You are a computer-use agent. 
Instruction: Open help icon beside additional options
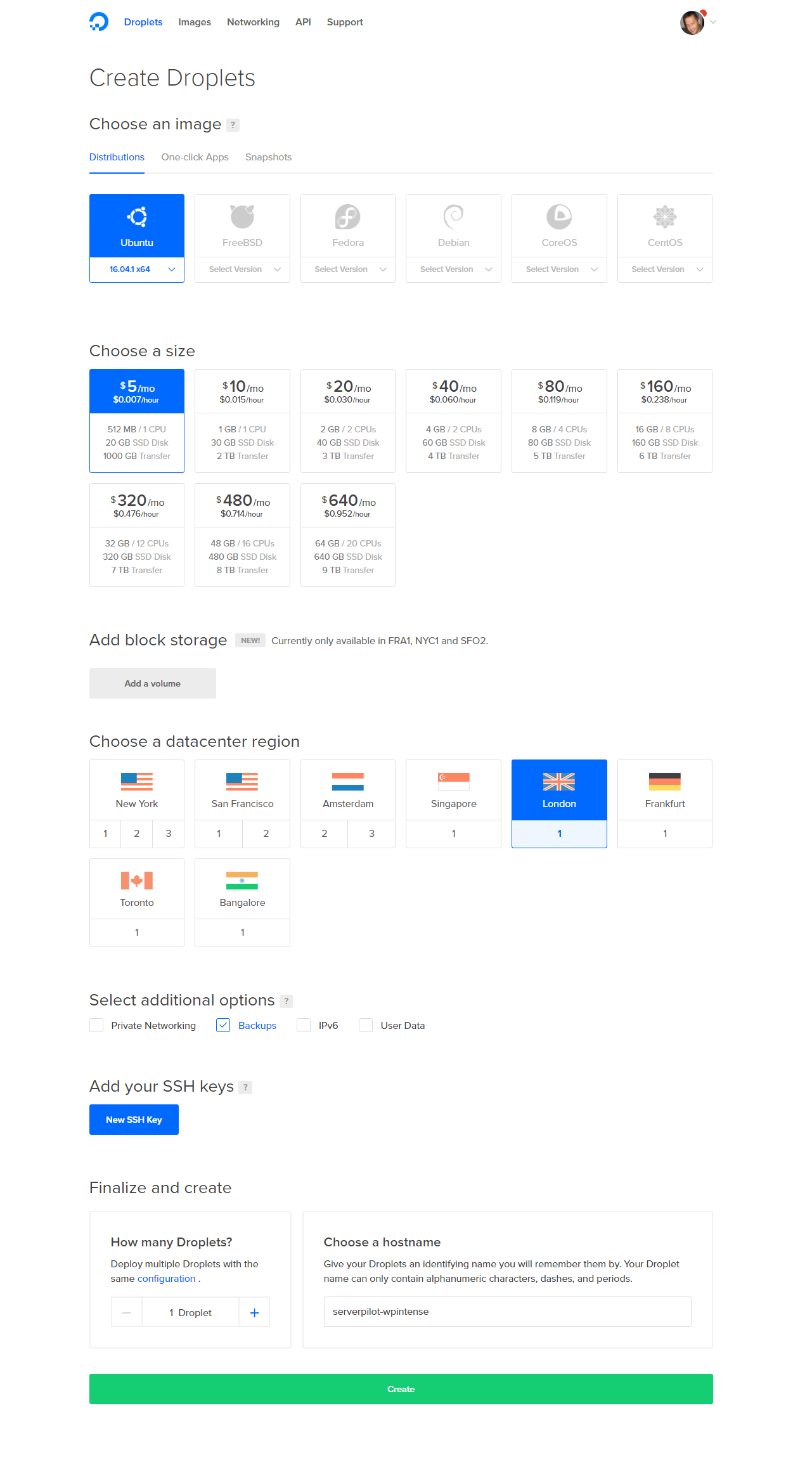click(287, 1001)
